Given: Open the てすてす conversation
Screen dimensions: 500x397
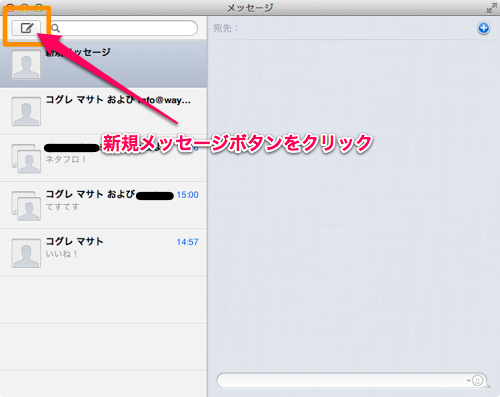Looking at the screenshot, I should (x=103, y=205).
